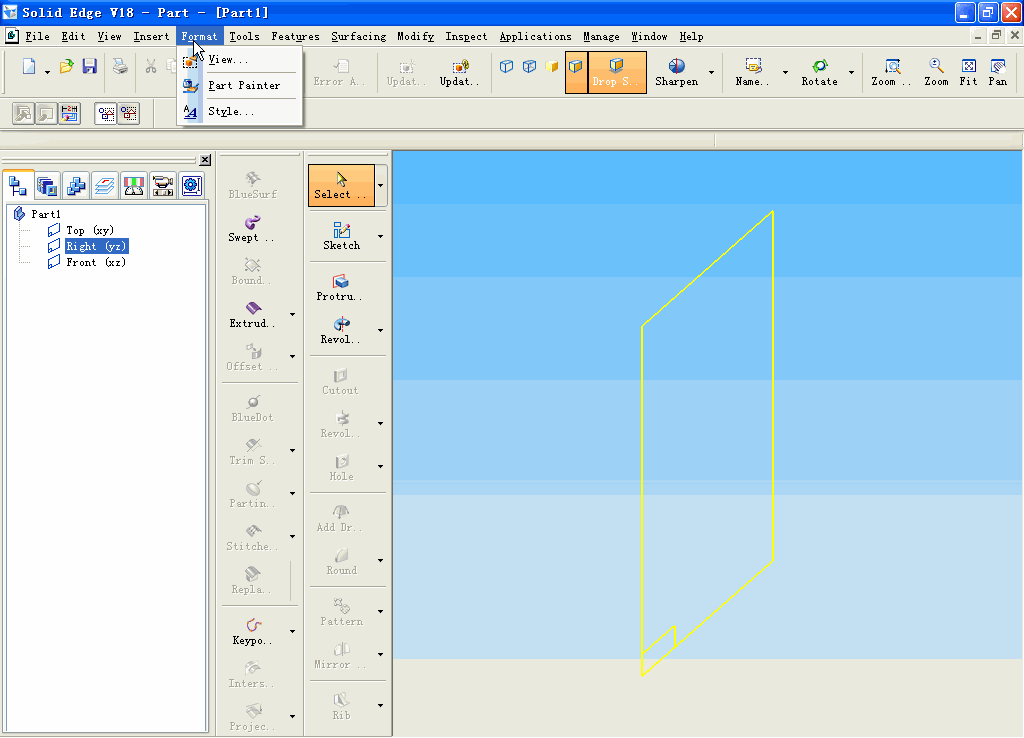1024x738 pixels.
Task: Click the New document icon
Action: [29, 66]
